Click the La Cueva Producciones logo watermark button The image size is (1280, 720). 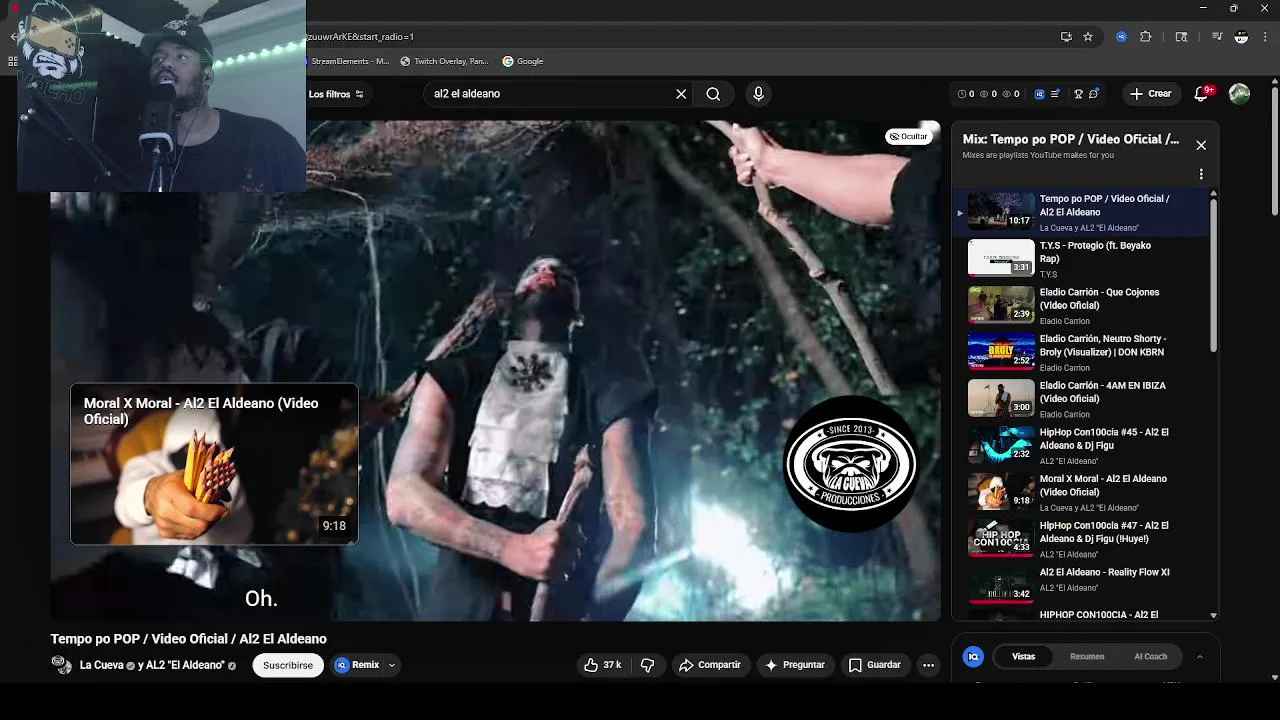click(x=850, y=463)
